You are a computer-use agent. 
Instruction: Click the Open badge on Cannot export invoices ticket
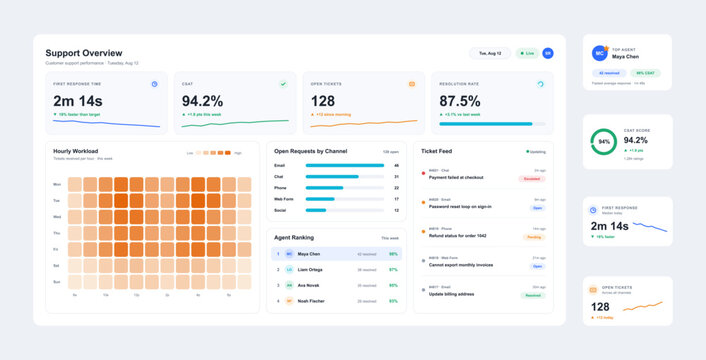tap(538, 266)
